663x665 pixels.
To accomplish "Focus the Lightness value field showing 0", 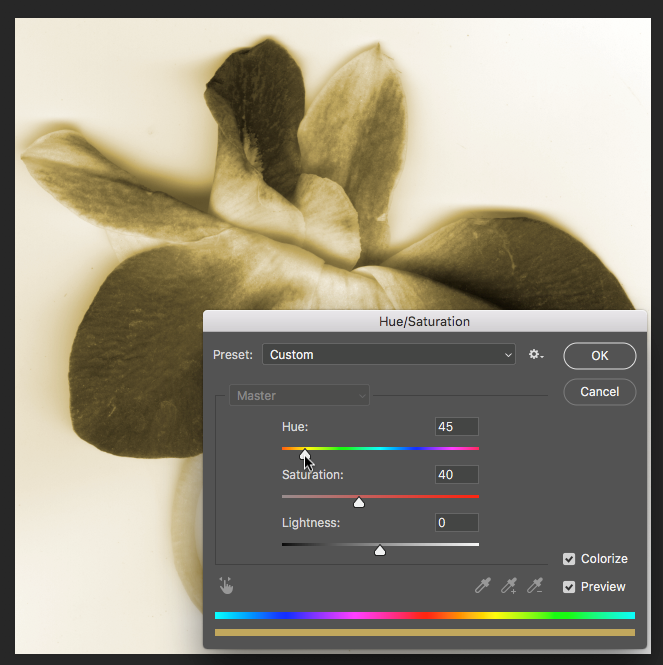I will (x=456, y=522).
